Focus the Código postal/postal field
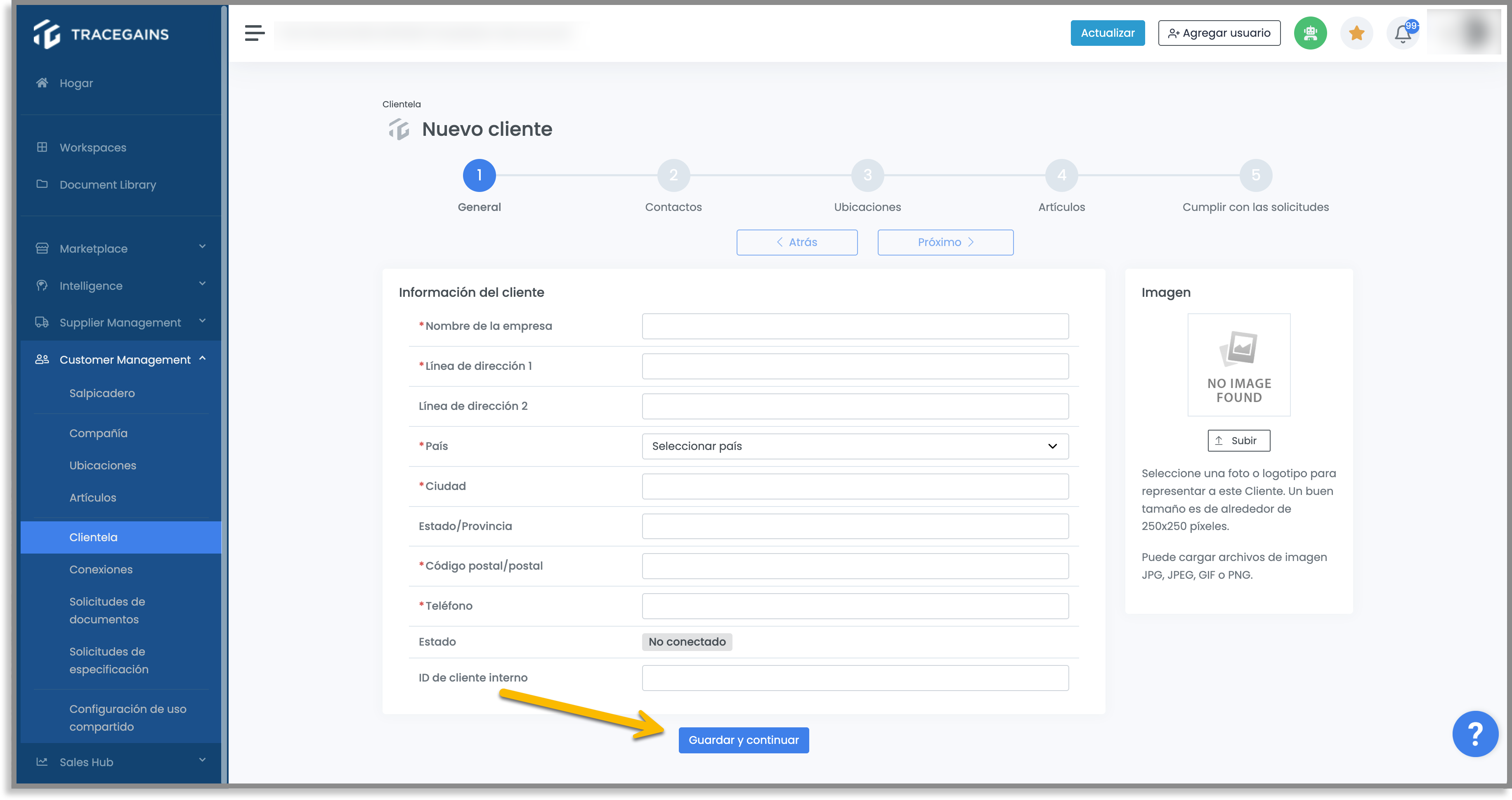 pyautogui.click(x=855, y=566)
